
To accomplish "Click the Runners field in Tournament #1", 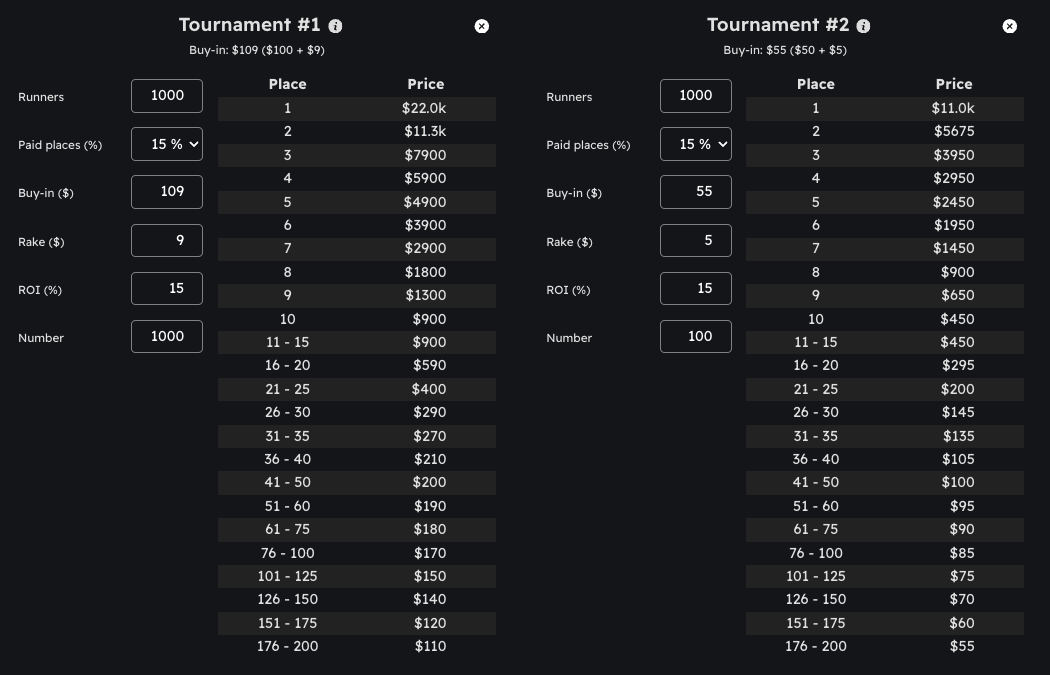I will click(167, 96).
